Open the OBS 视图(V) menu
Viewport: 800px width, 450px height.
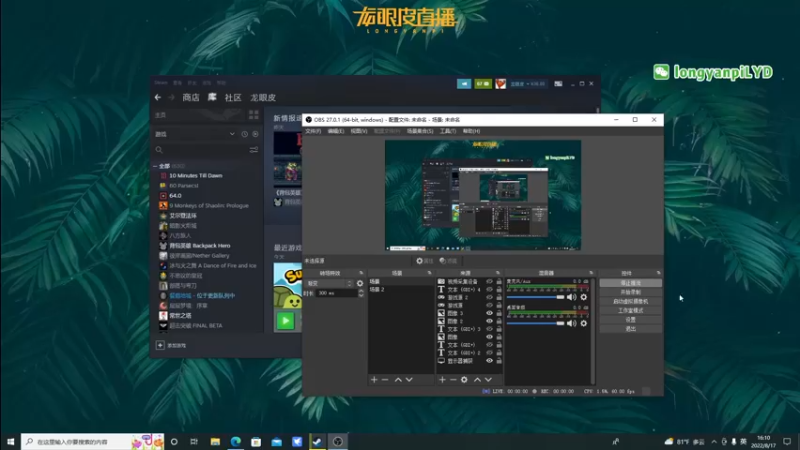pos(359,131)
